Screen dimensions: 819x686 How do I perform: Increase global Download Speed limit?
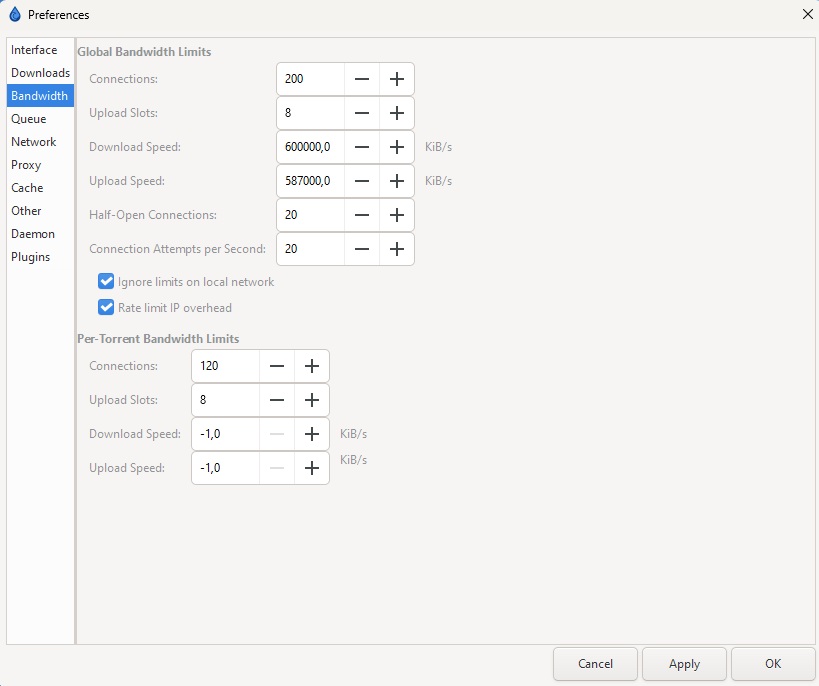[396, 147]
